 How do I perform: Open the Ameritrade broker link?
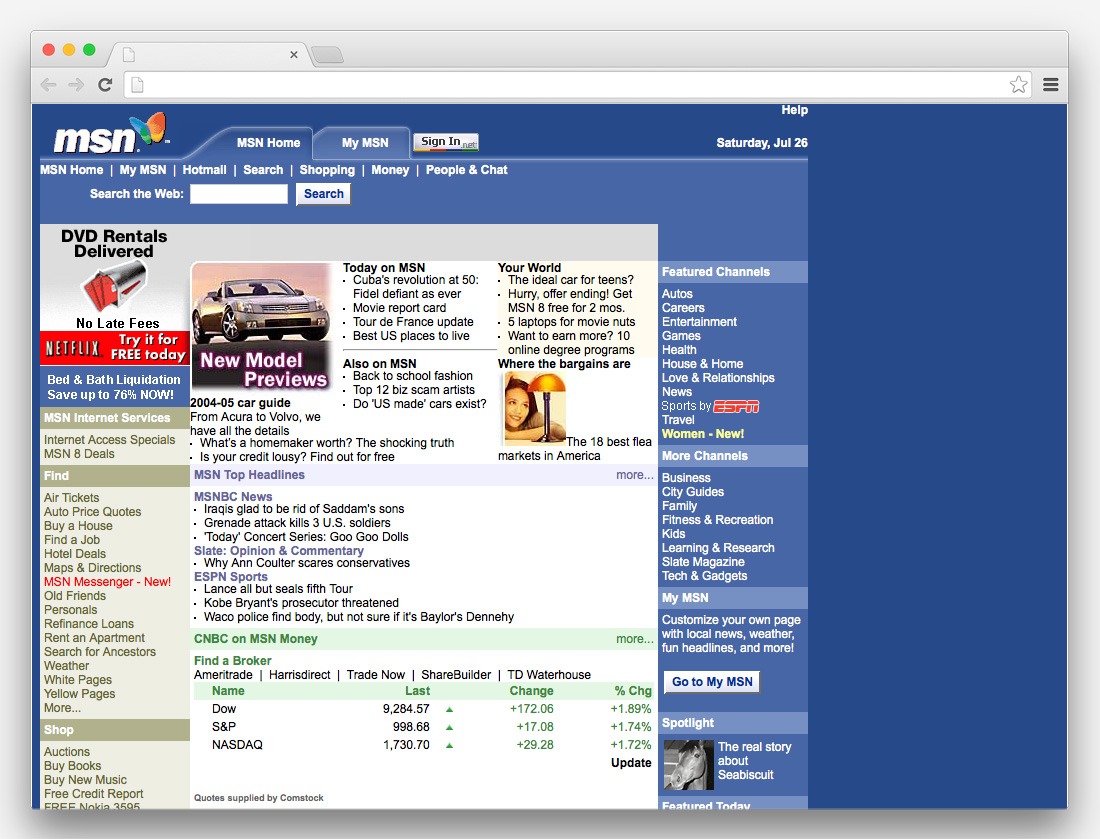click(x=223, y=675)
